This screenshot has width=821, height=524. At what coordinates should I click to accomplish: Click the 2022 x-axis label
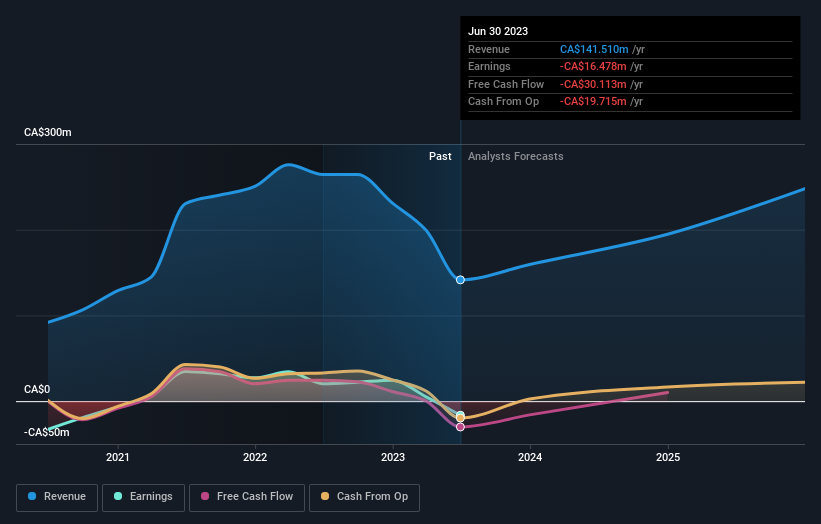point(255,457)
